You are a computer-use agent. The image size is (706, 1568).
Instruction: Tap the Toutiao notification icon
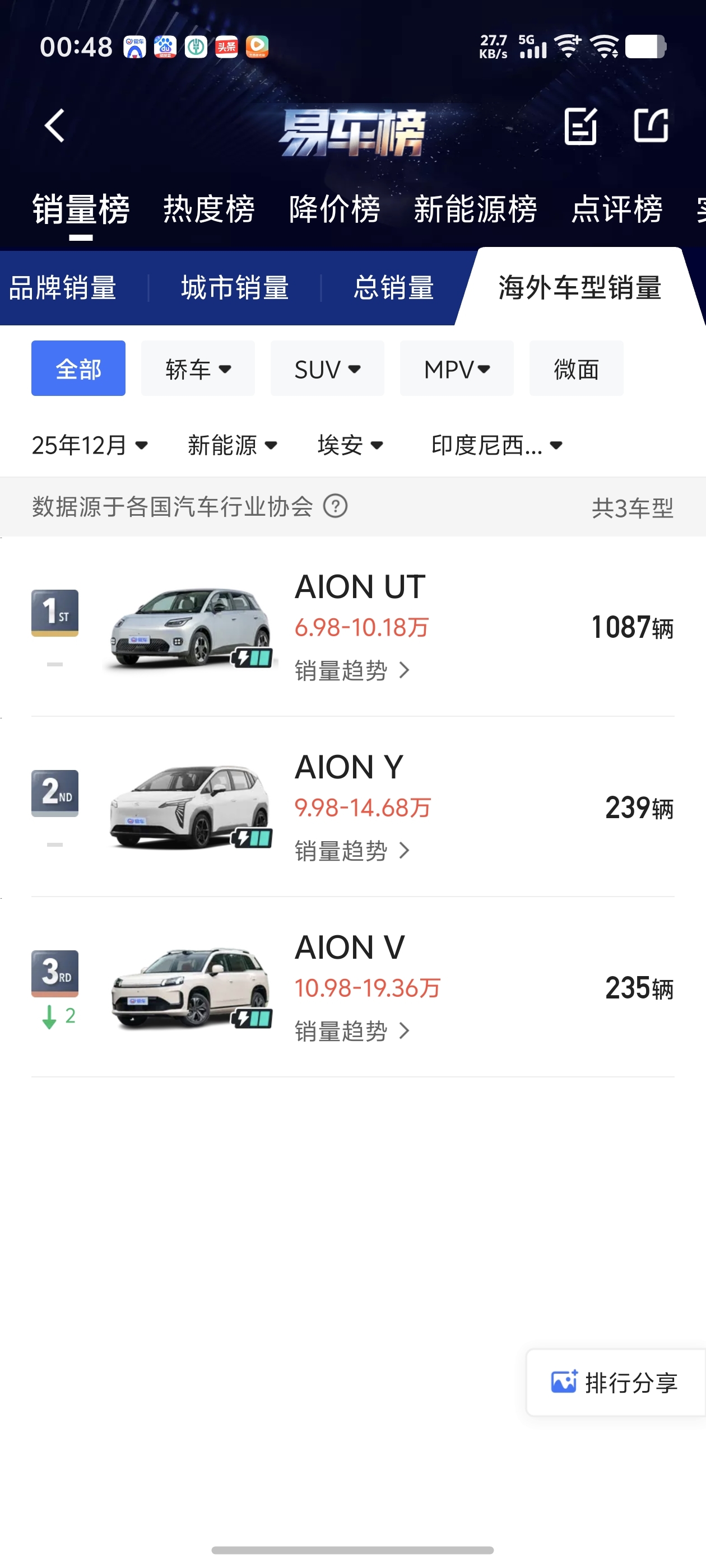coord(226,47)
